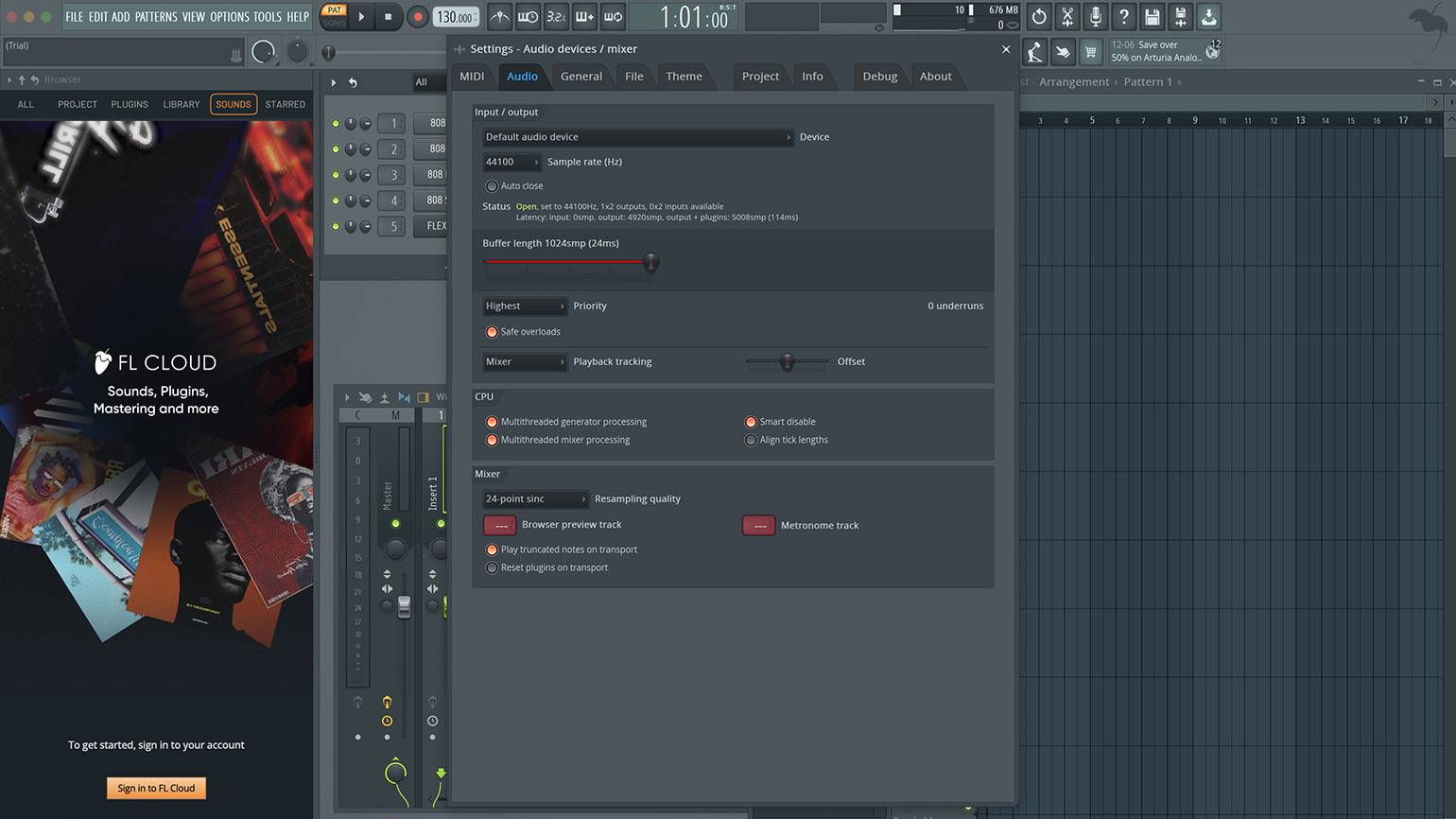1456x819 pixels.
Task: Click the microphone one-click recording icon
Action: click(x=1096, y=16)
